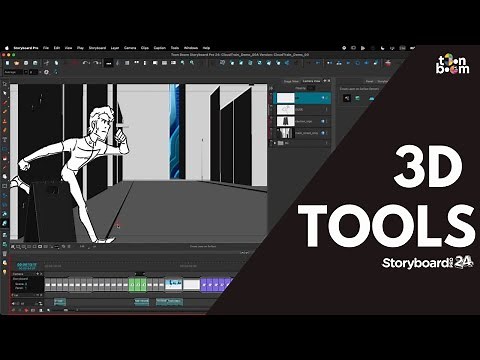Select a purple panel in the timeline
The image size is (480, 360).
[x=209, y=285]
